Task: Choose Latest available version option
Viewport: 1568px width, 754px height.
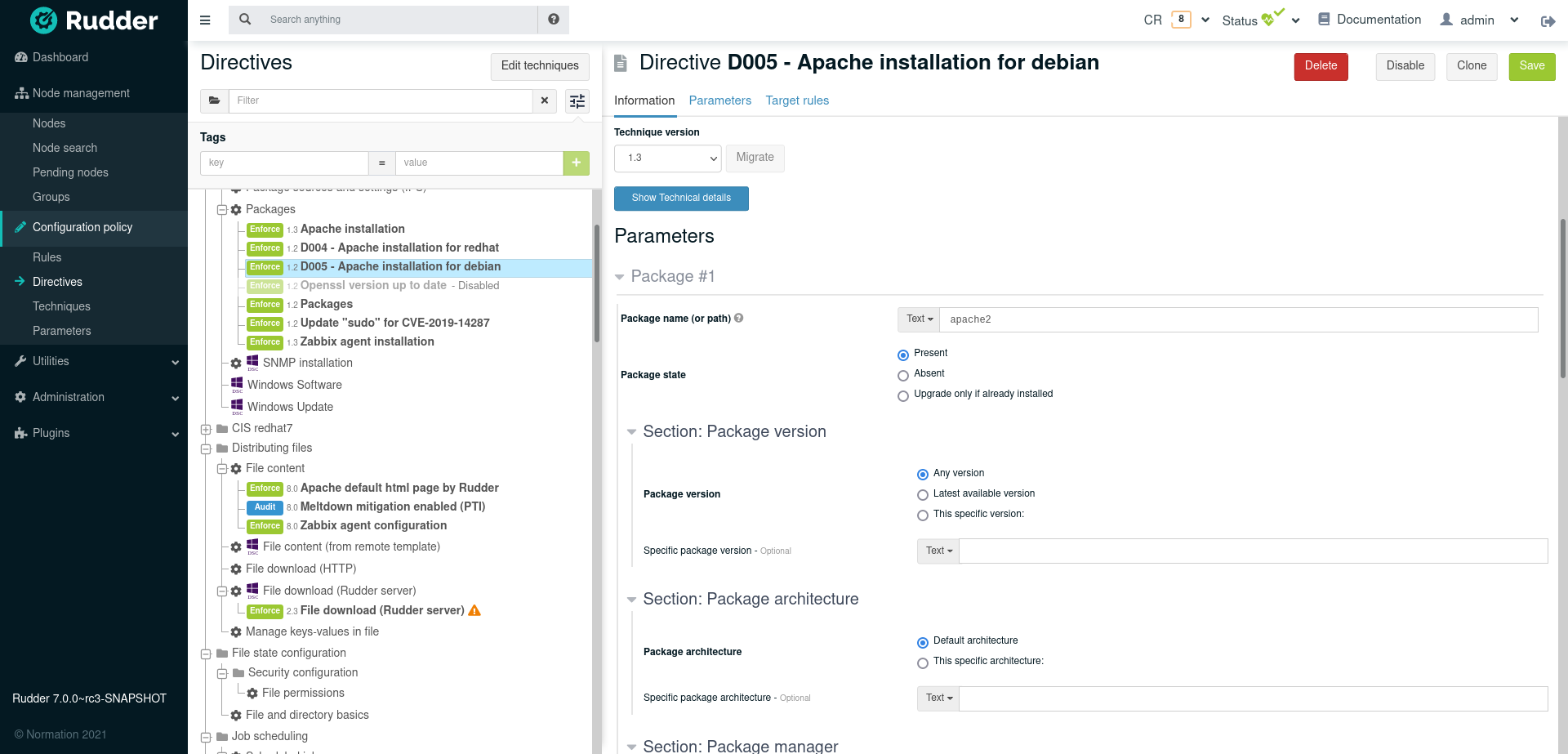Action: pyautogui.click(x=923, y=495)
